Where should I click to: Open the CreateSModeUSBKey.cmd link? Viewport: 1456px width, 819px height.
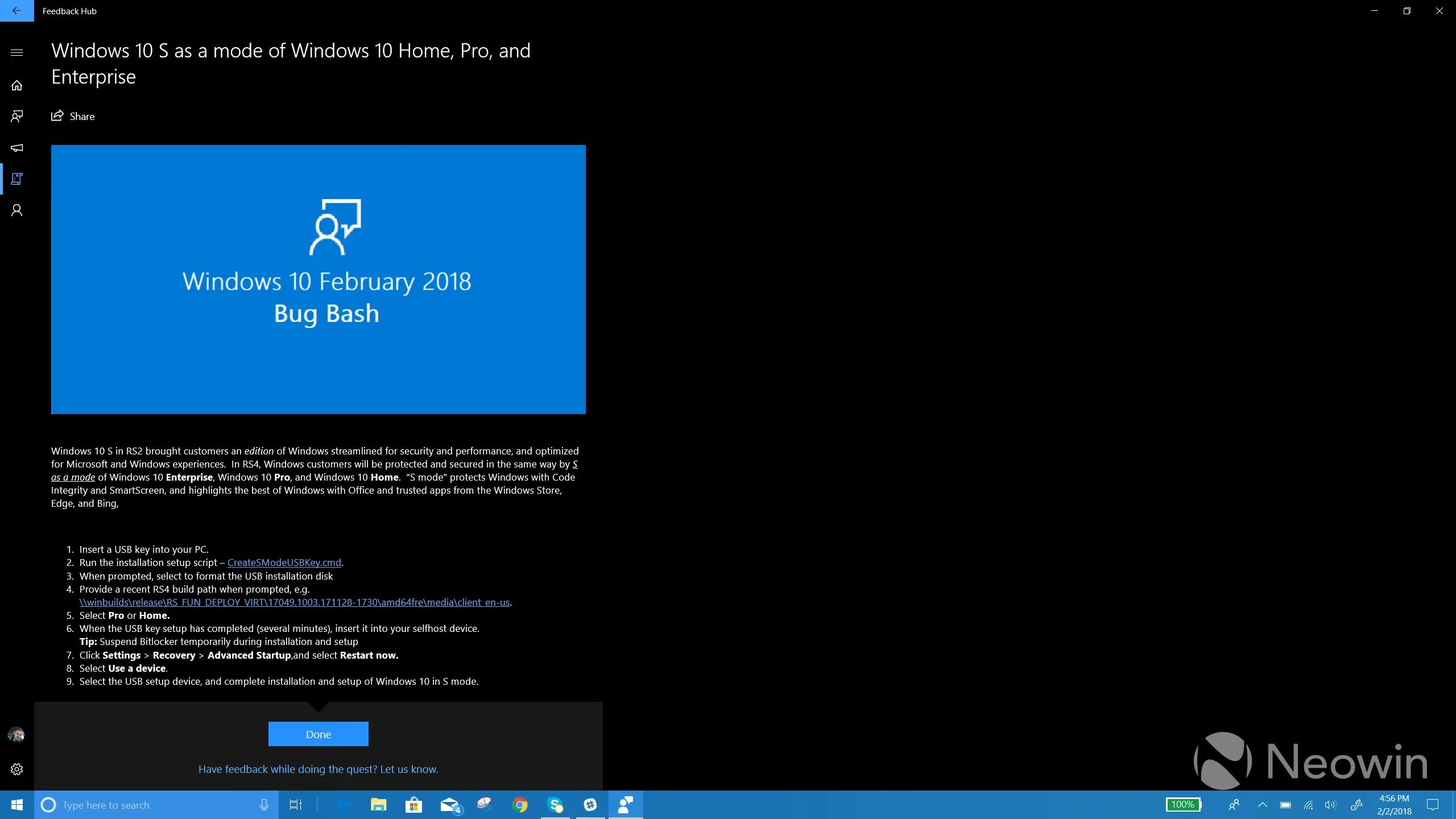[x=284, y=562]
